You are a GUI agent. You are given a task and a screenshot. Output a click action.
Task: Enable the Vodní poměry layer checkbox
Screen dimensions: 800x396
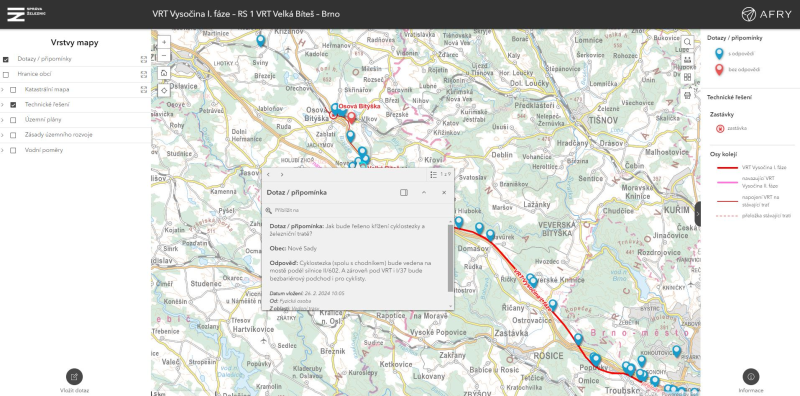coord(13,151)
